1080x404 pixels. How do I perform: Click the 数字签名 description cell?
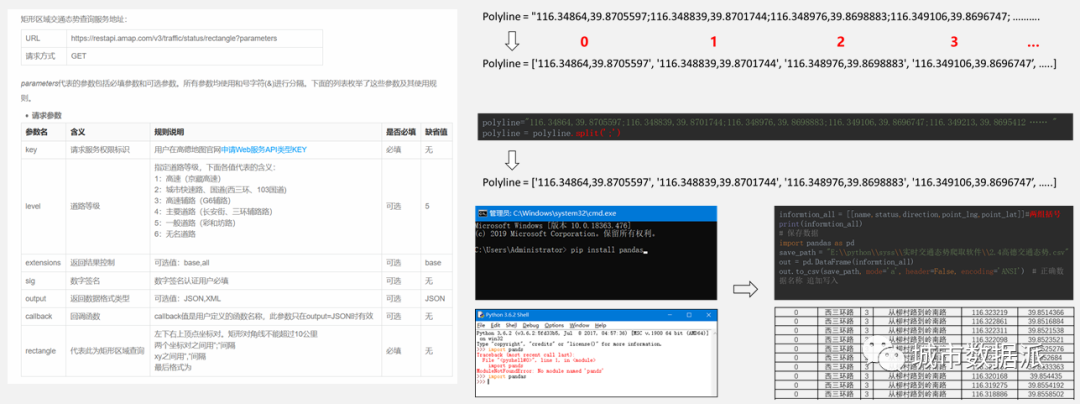coord(108,281)
